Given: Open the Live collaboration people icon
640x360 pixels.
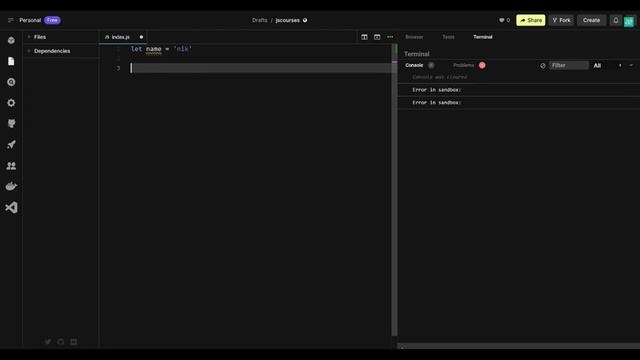Looking at the screenshot, I should point(11,166).
